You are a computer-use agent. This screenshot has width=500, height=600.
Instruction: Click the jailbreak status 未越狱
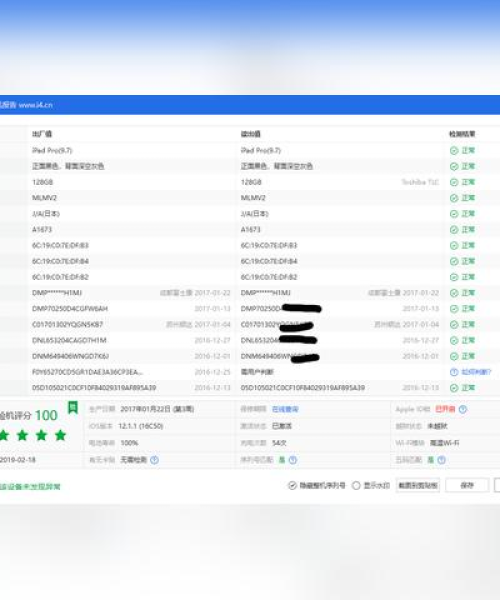[x=437, y=426]
